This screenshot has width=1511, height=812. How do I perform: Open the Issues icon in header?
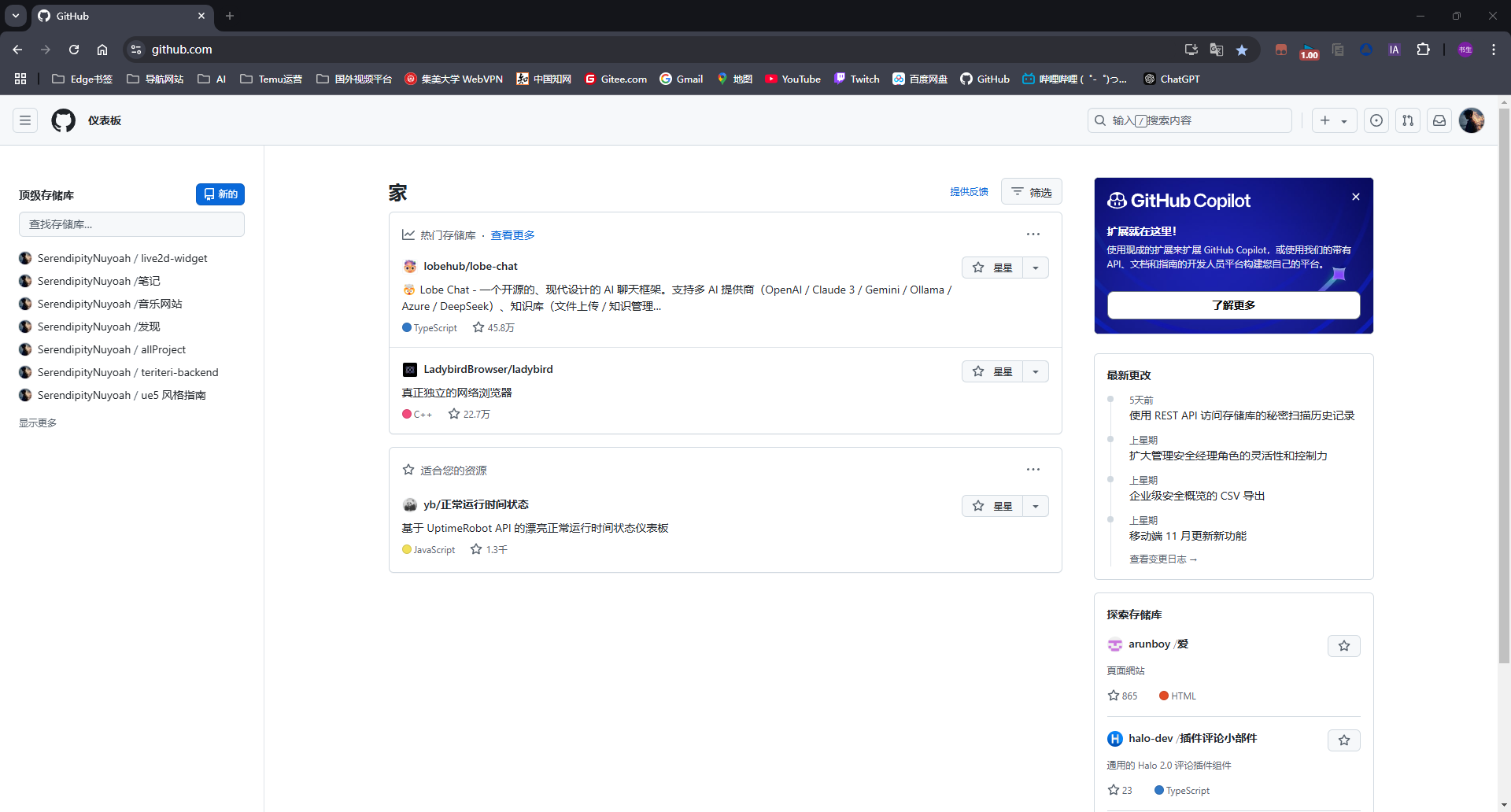click(1376, 120)
